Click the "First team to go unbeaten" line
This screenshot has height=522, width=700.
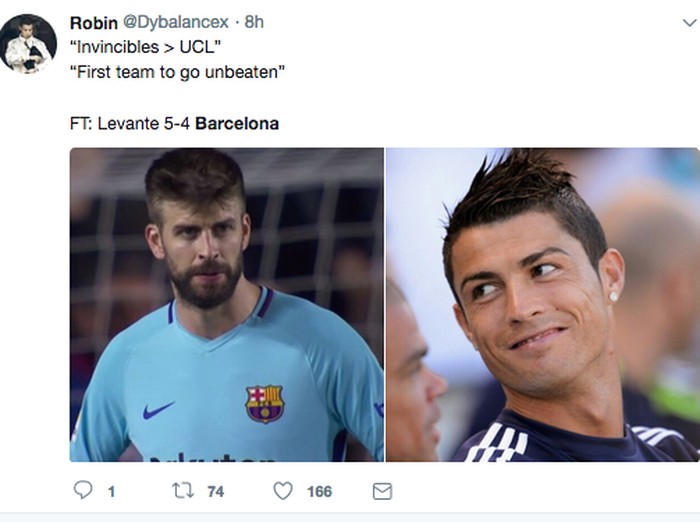177,72
